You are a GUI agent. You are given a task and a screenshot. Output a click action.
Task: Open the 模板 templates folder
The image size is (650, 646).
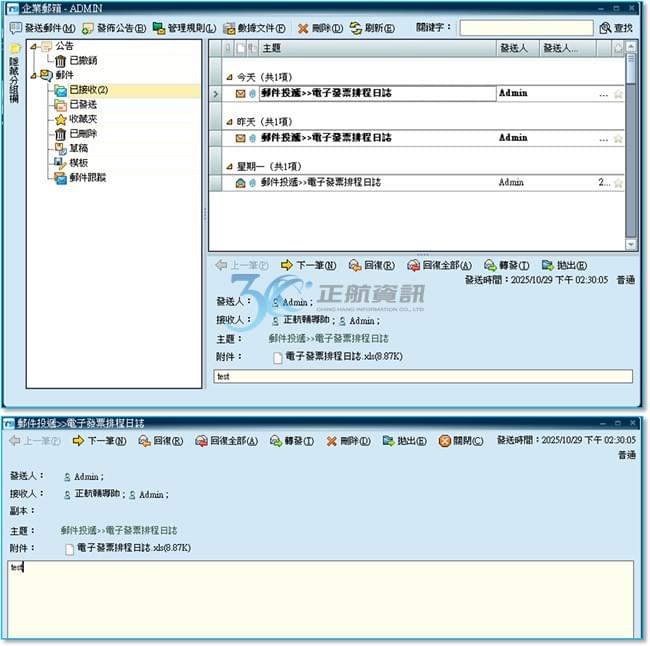coord(71,163)
